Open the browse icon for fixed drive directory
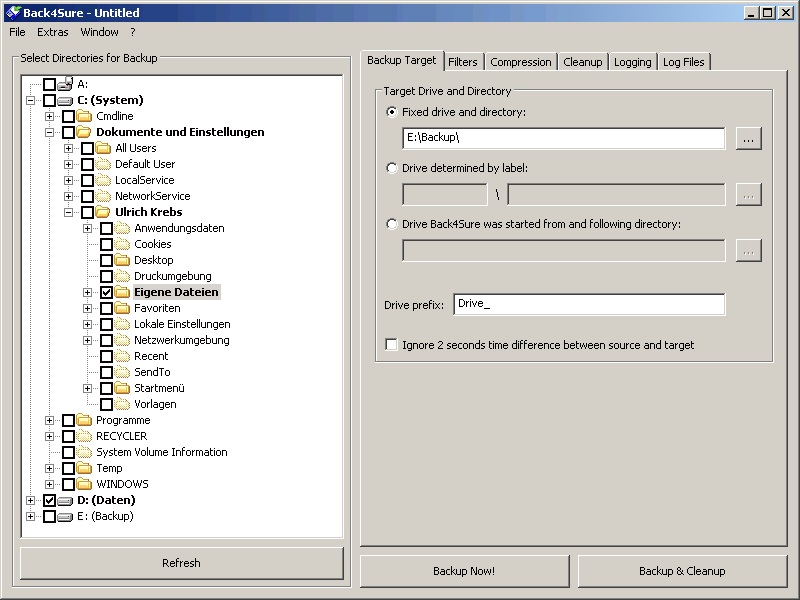 coord(748,139)
